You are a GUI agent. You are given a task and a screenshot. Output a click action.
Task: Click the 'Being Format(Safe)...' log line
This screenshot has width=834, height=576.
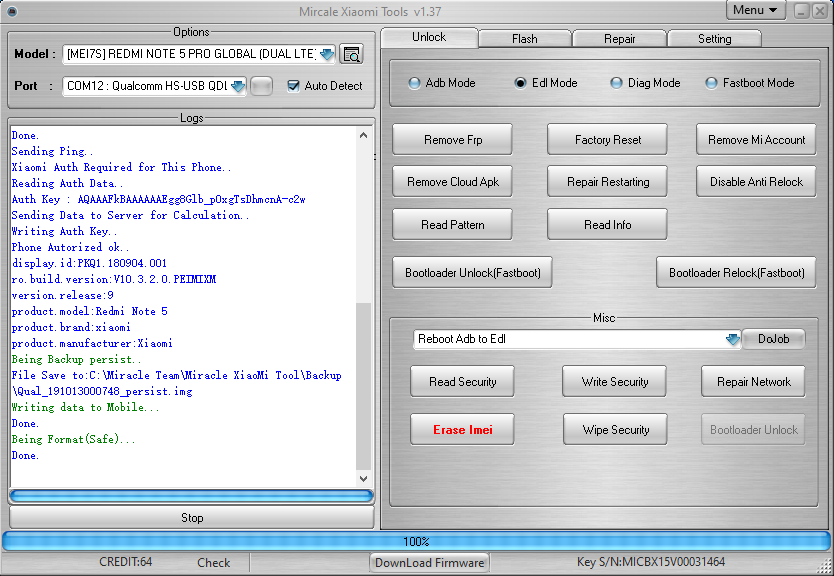[x=73, y=439]
